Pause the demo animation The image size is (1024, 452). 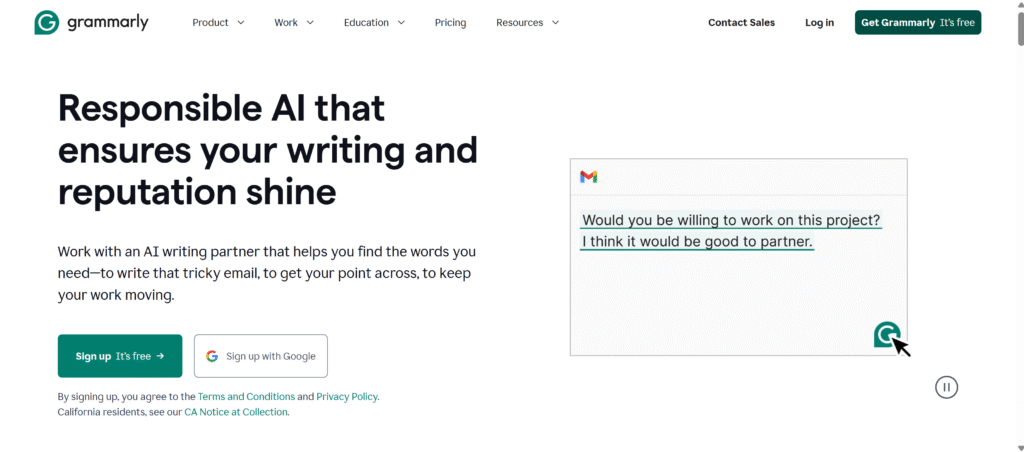(946, 387)
